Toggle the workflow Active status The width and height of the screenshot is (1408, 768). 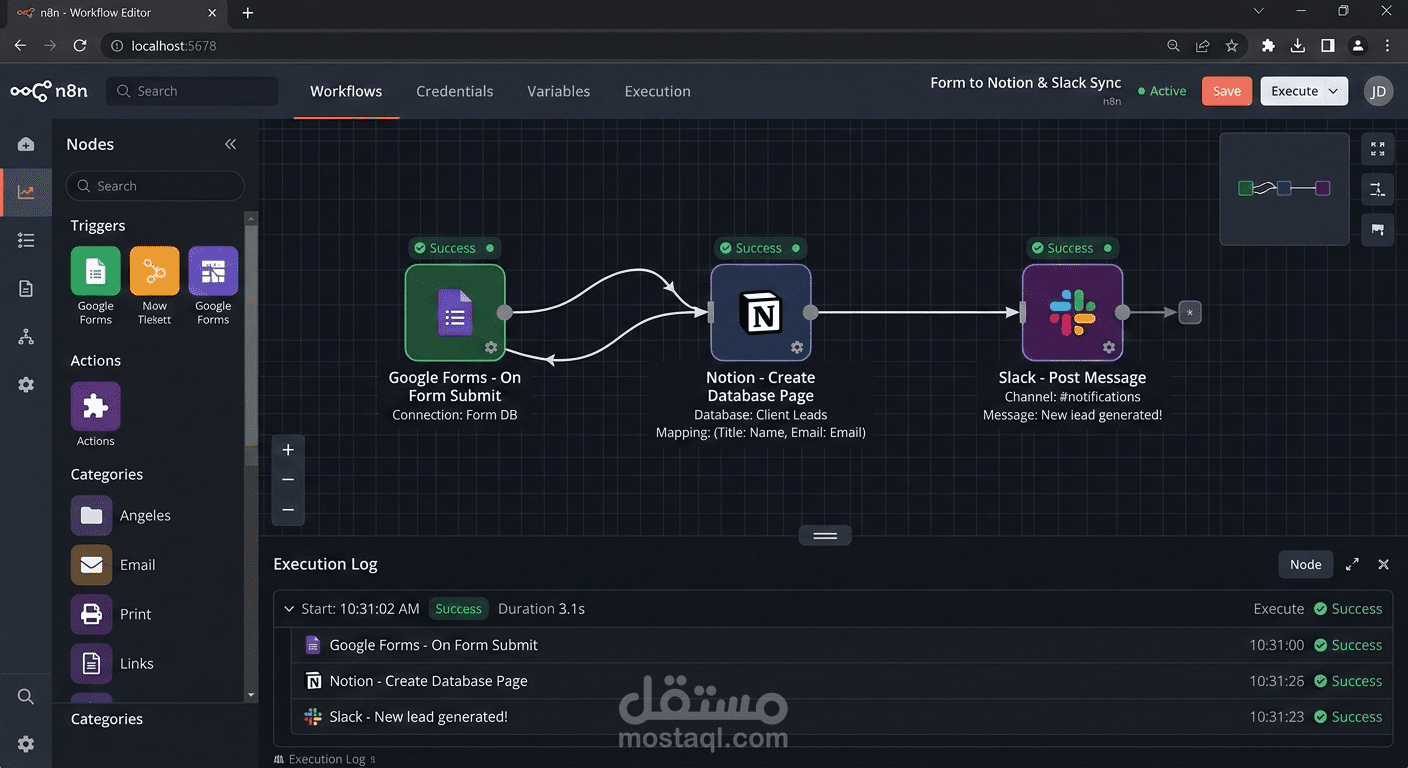click(x=1162, y=91)
